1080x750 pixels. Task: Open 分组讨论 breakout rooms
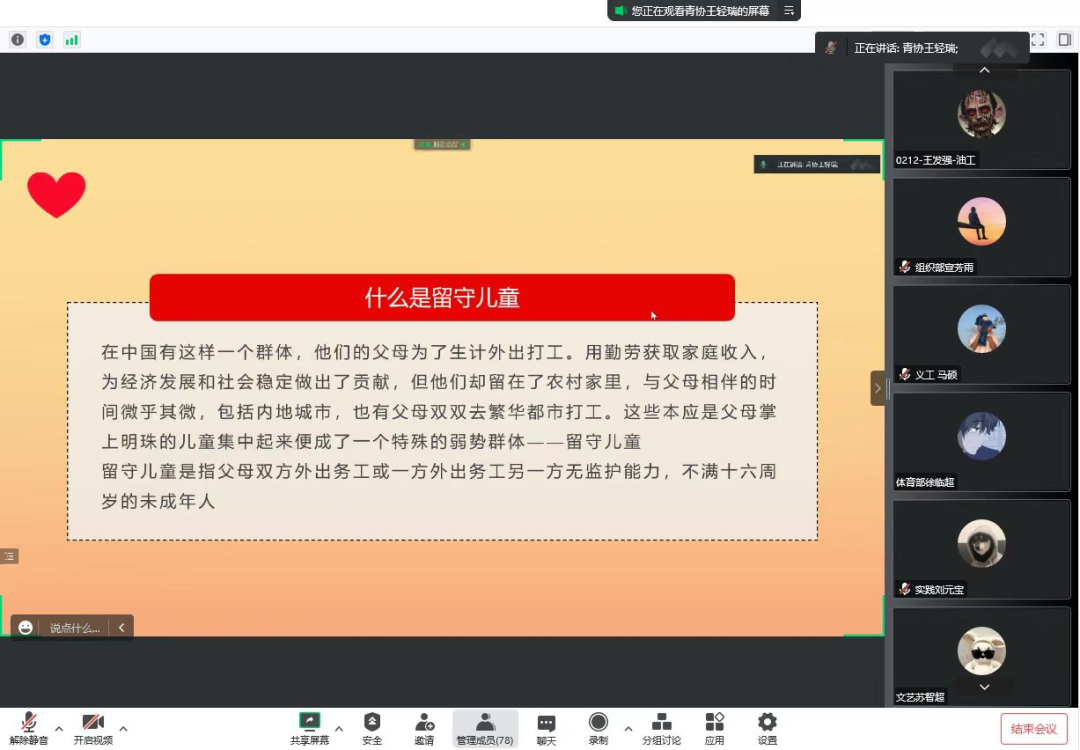pos(661,729)
